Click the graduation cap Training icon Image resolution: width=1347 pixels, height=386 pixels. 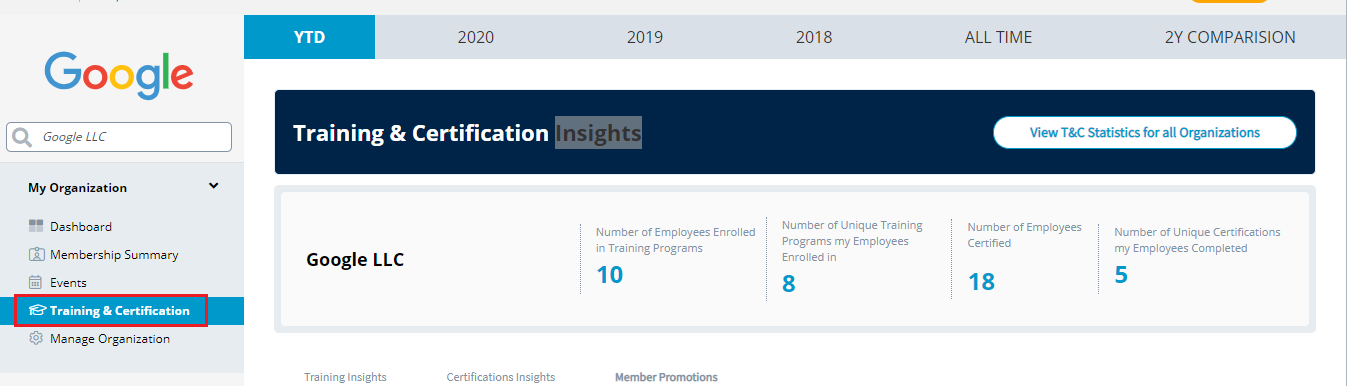pos(37,311)
